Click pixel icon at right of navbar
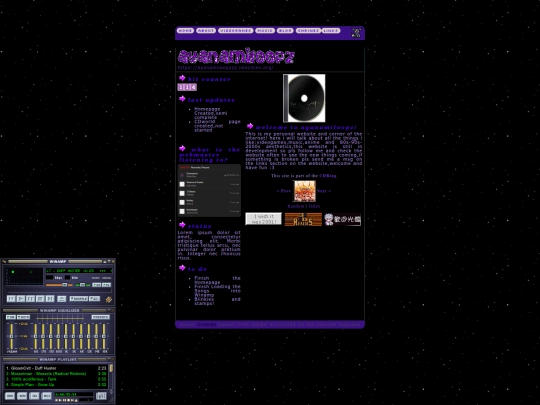Screen dimensions: 540x405 pyautogui.click(x=356, y=33)
